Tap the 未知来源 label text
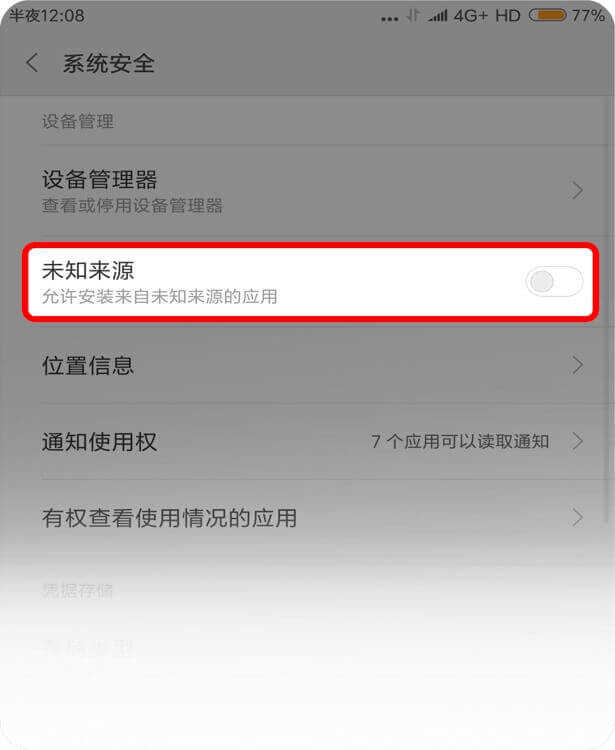615x750 pixels. [x=88, y=270]
